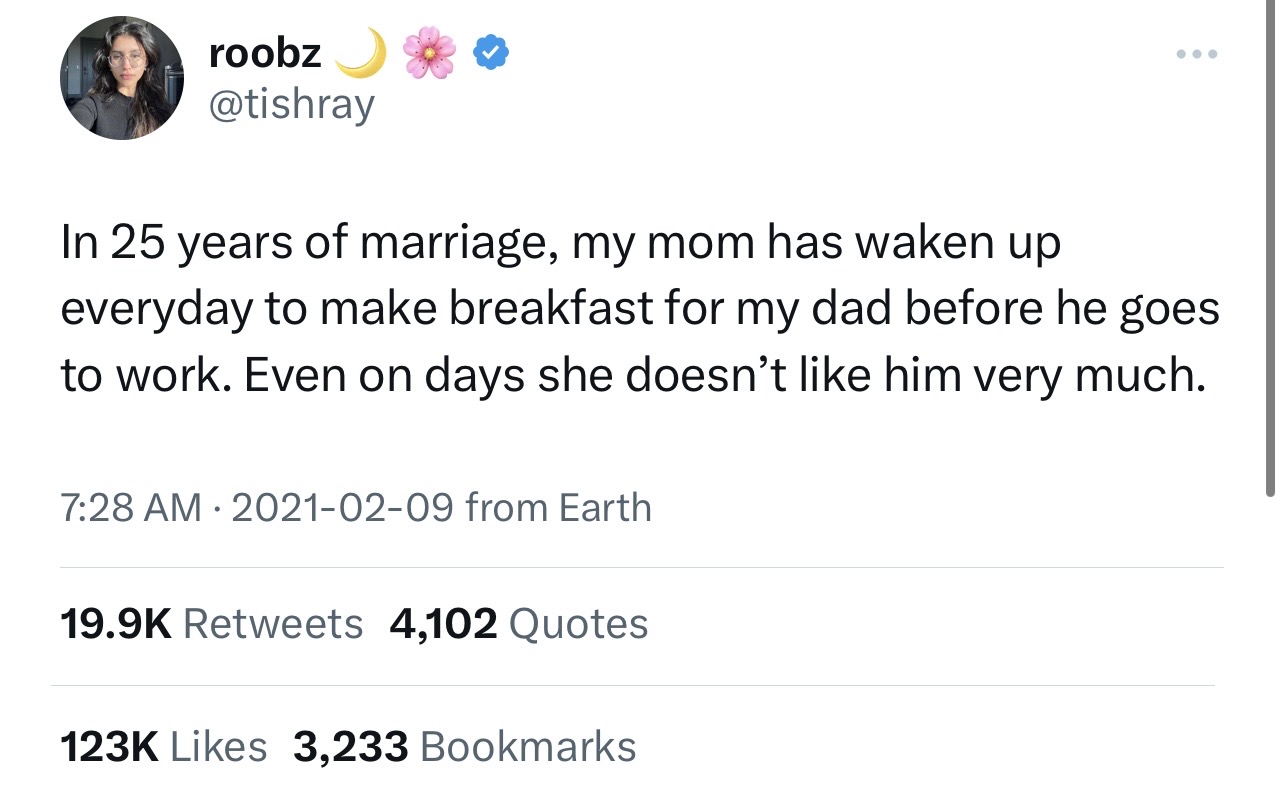Click the crescent moon emoji
Screen dimensions: 1284x799
(x=360, y=52)
